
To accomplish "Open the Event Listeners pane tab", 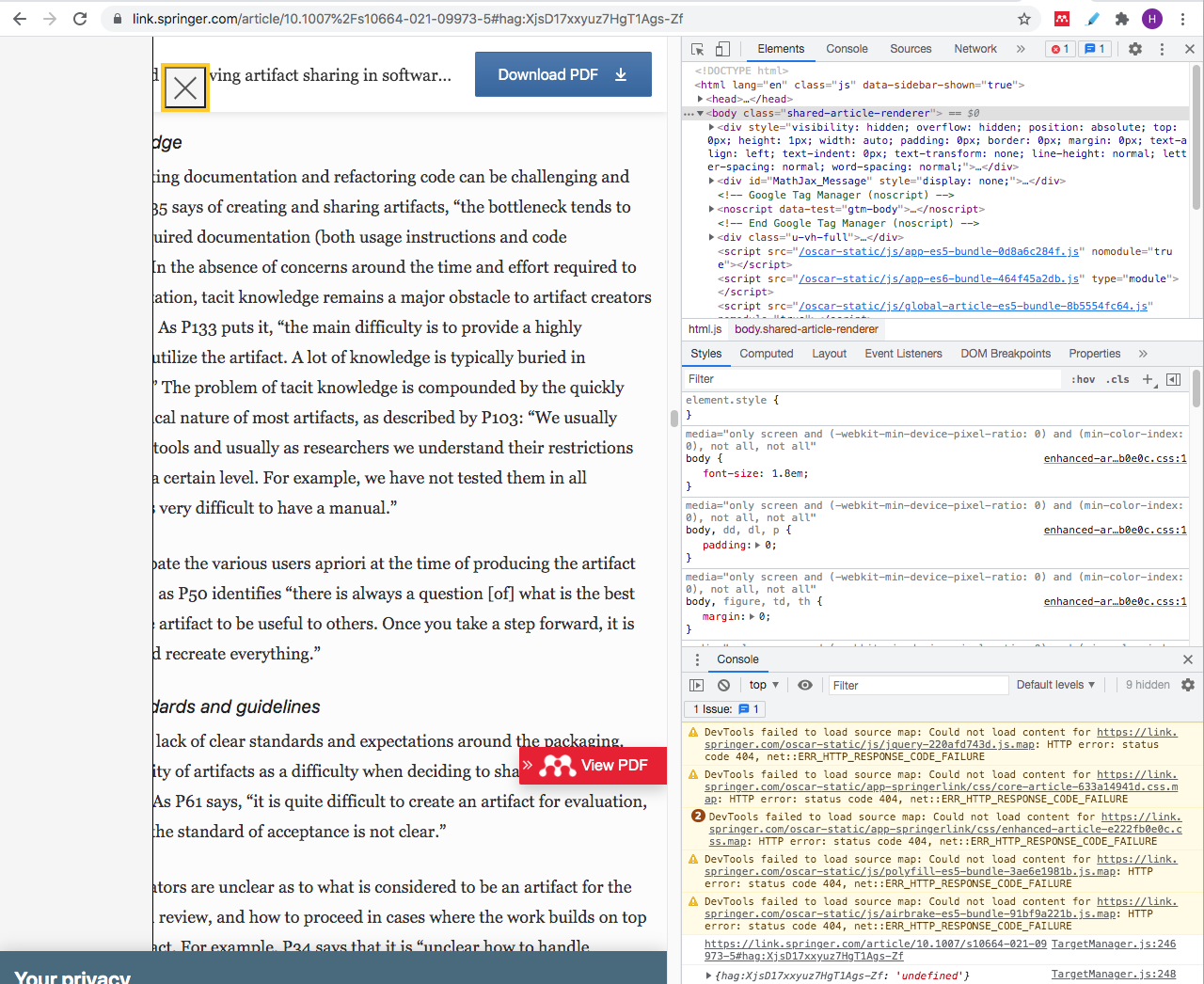I will [903, 354].
